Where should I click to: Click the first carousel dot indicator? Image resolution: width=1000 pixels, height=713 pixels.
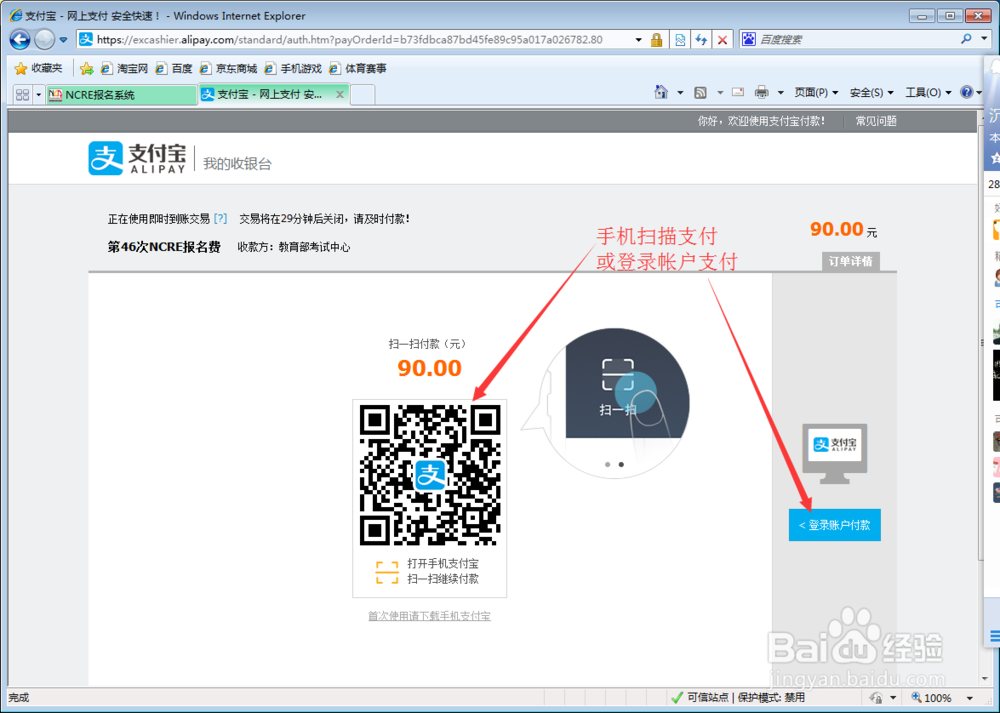click(x=608, y=464)
